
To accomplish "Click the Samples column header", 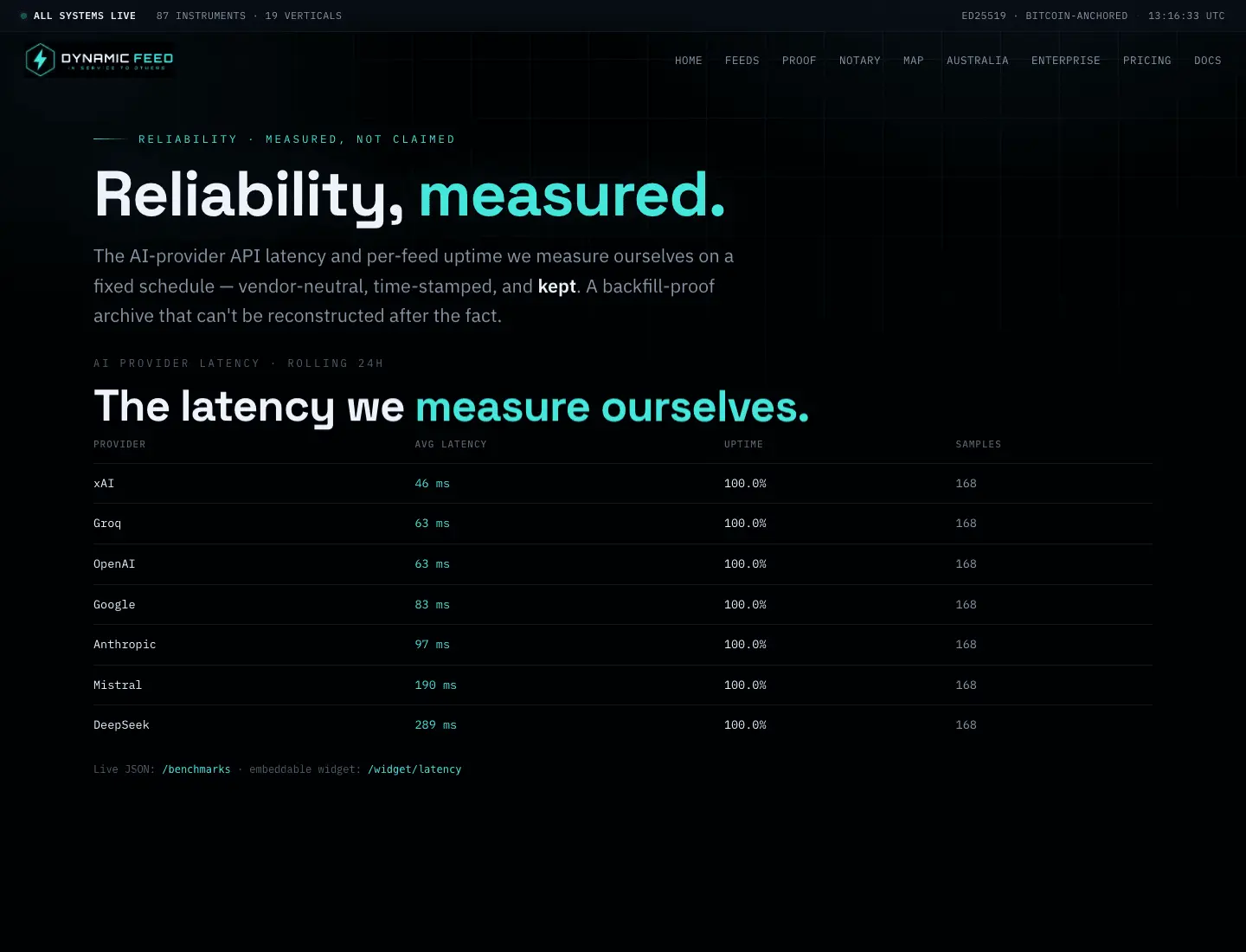I will click(979, 445).
